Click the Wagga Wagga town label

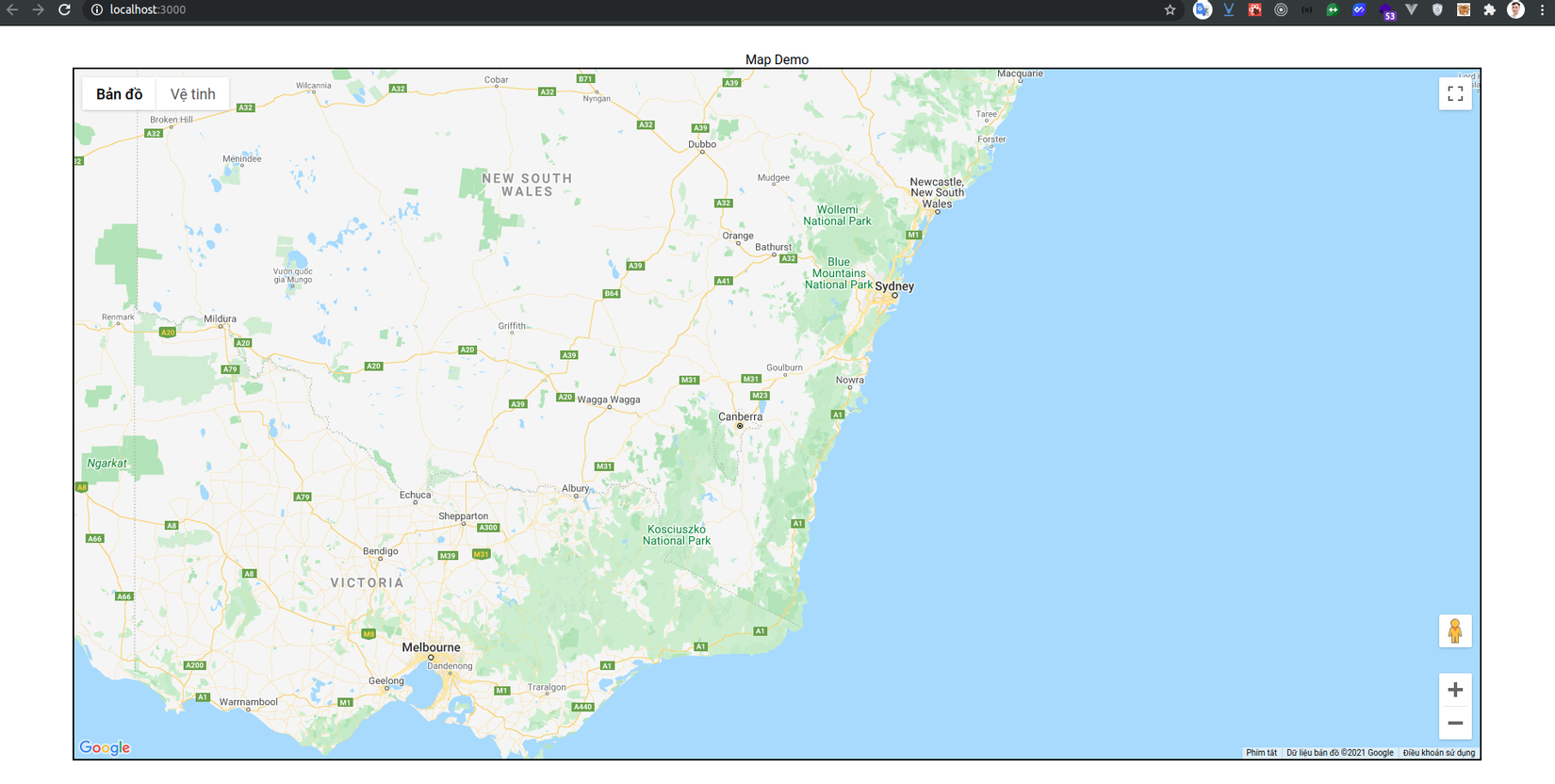[x=608, y=400]
